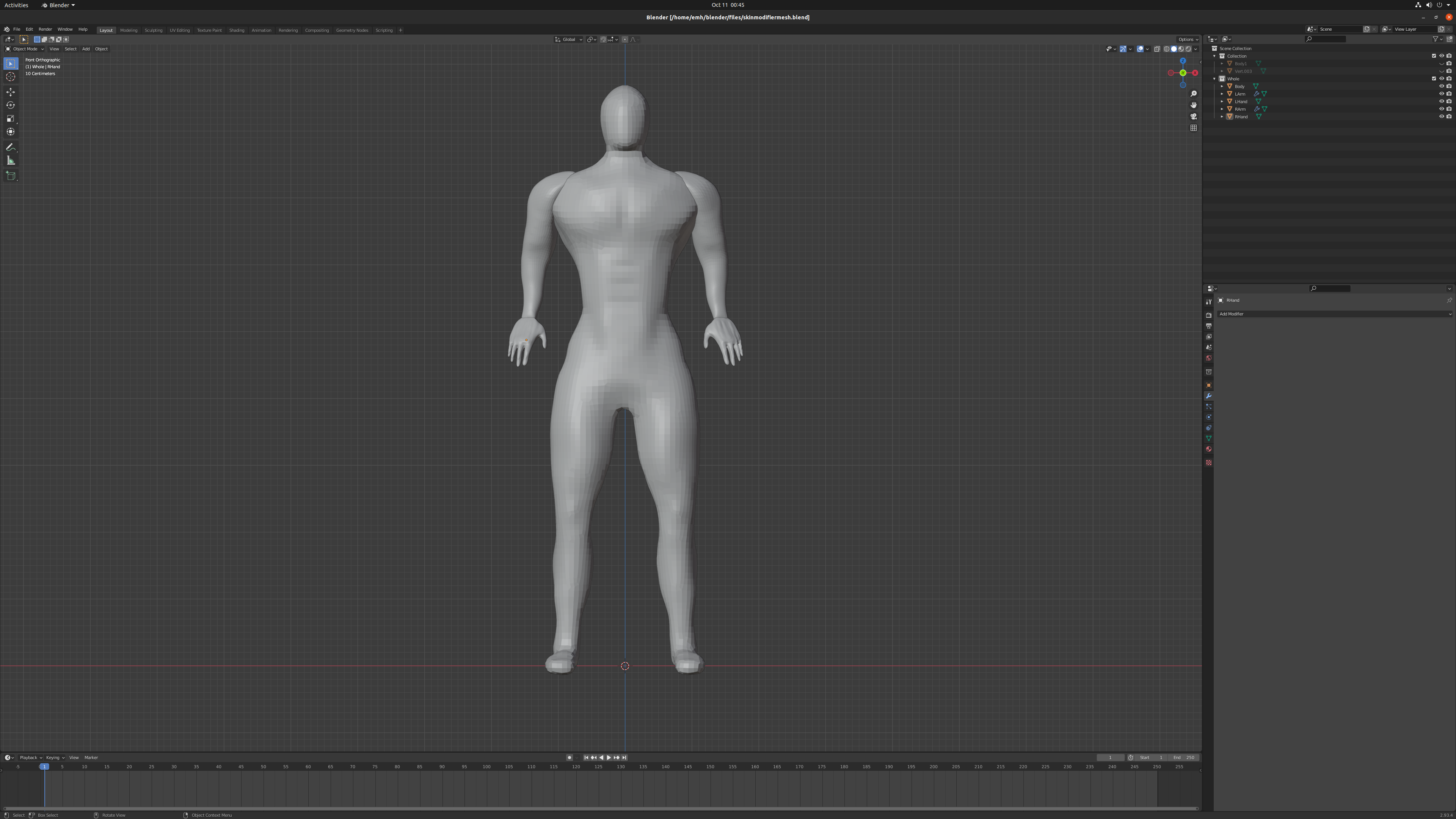Switch to rendered viewport shading
This screenshot has height=819, width=1456.
point(1188,49)
